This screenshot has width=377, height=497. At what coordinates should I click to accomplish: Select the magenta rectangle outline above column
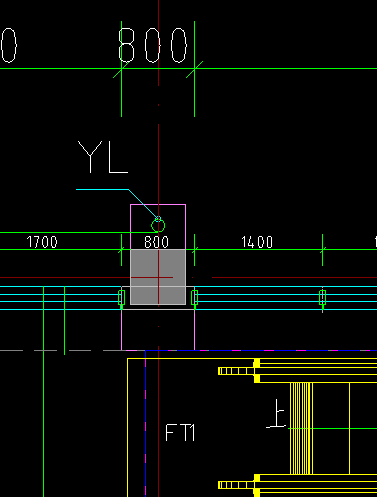(158, 227)
